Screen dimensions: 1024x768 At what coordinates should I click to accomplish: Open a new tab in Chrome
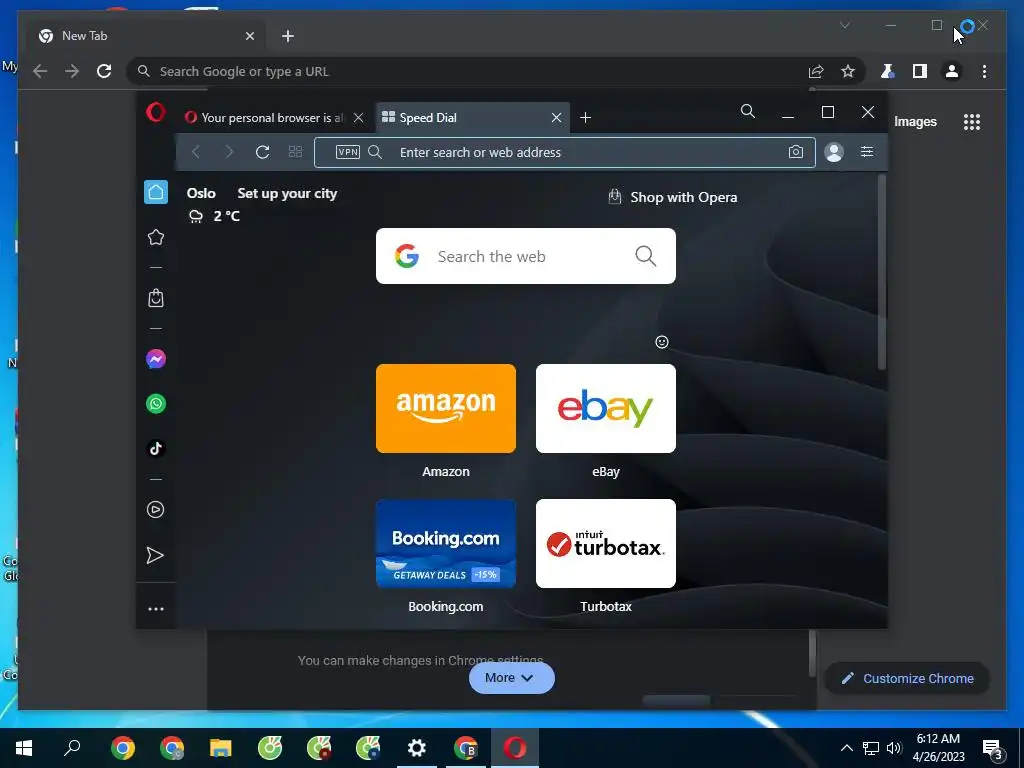pos(288,36)
